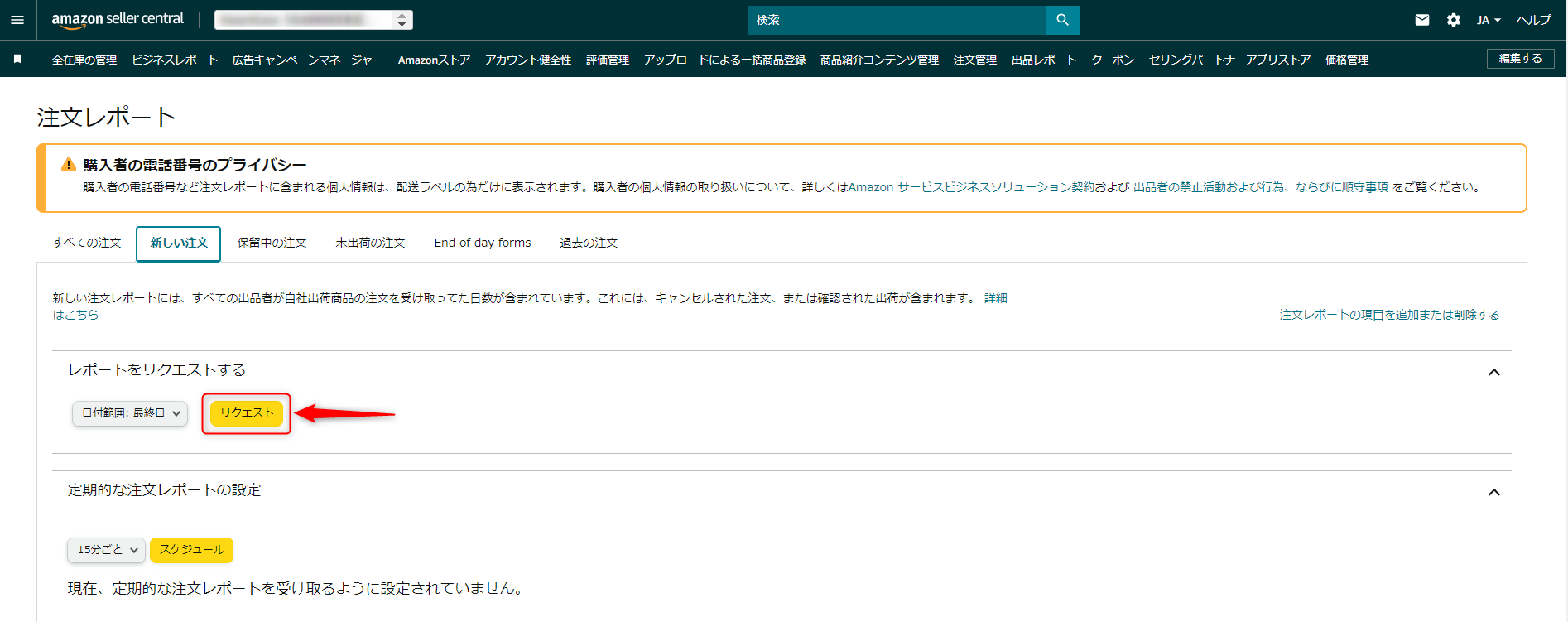Open the 詳細 link after the report description
Viewport: 1568px width, 622px height.
click(x=996, y=298)
